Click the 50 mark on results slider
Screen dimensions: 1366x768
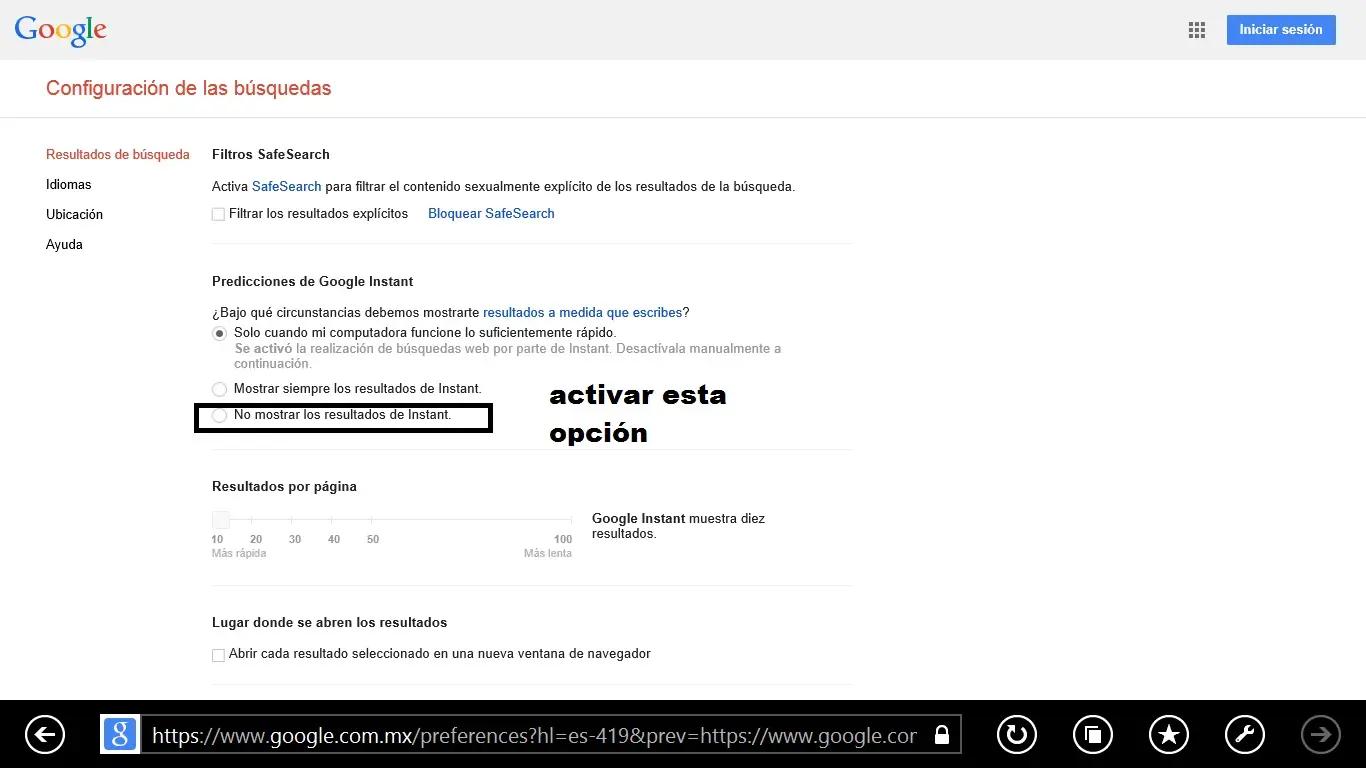(373, 539)
